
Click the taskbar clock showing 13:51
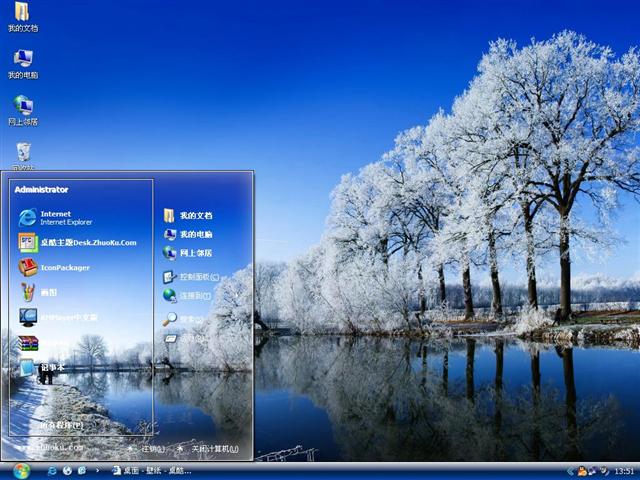[x=624, y=471]
